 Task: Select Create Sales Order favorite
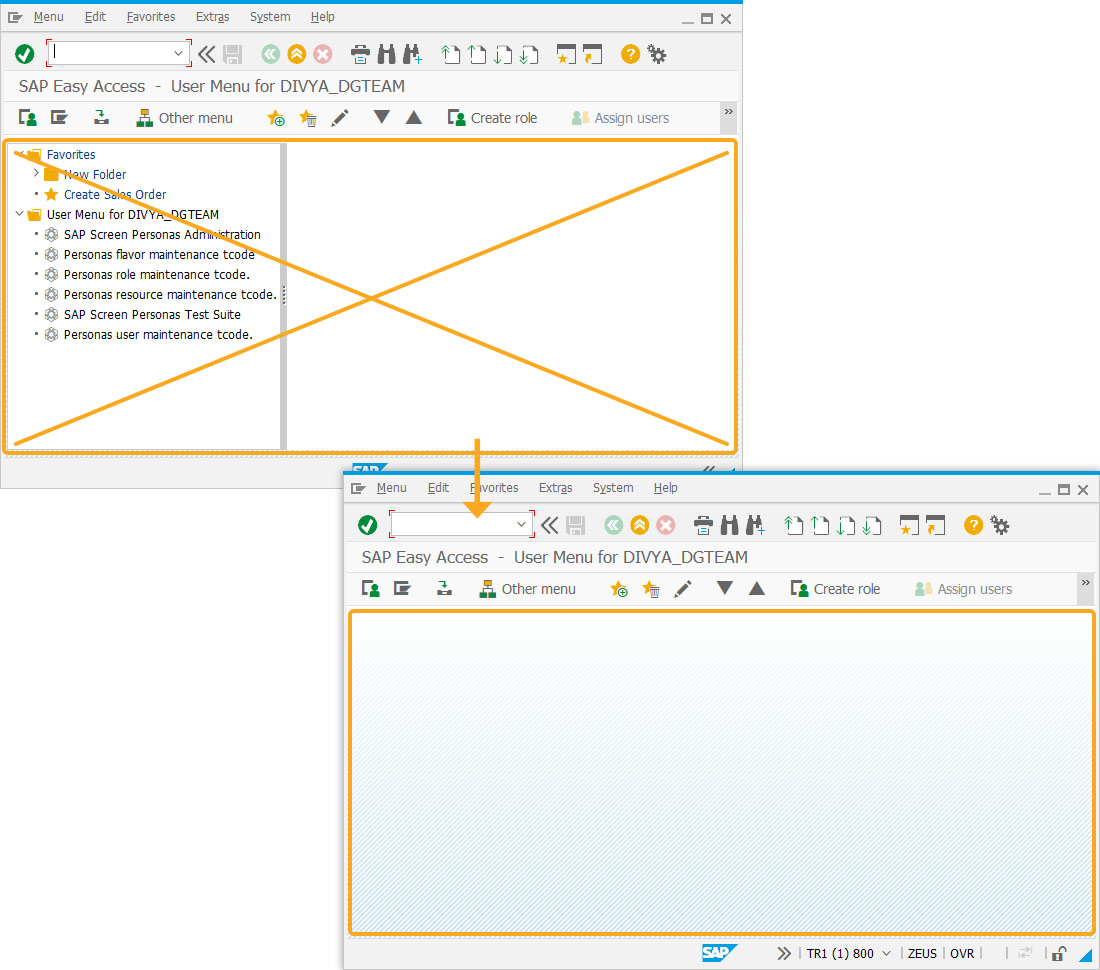pos(115,194)
